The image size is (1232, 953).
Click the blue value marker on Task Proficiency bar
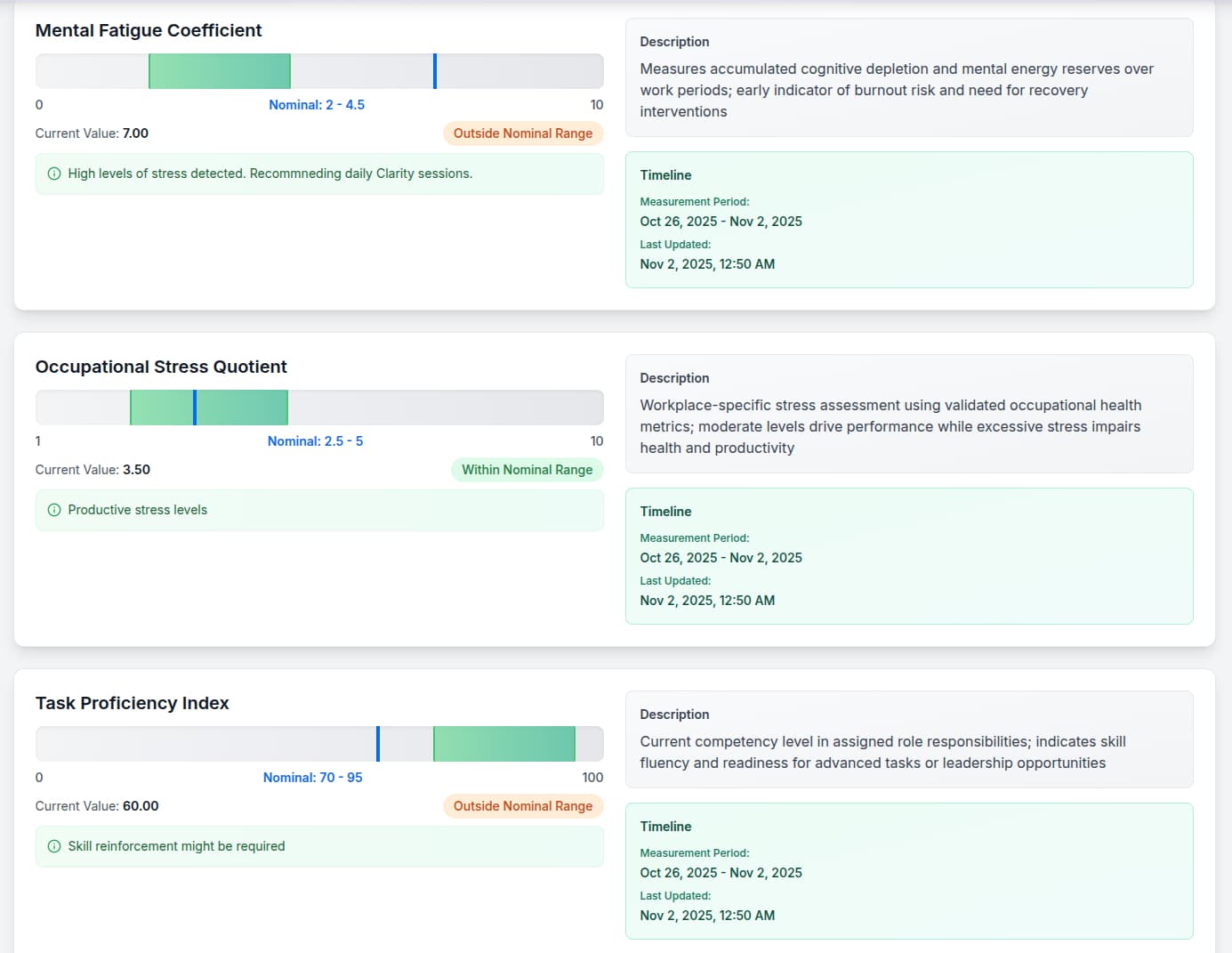click(378, 744)
